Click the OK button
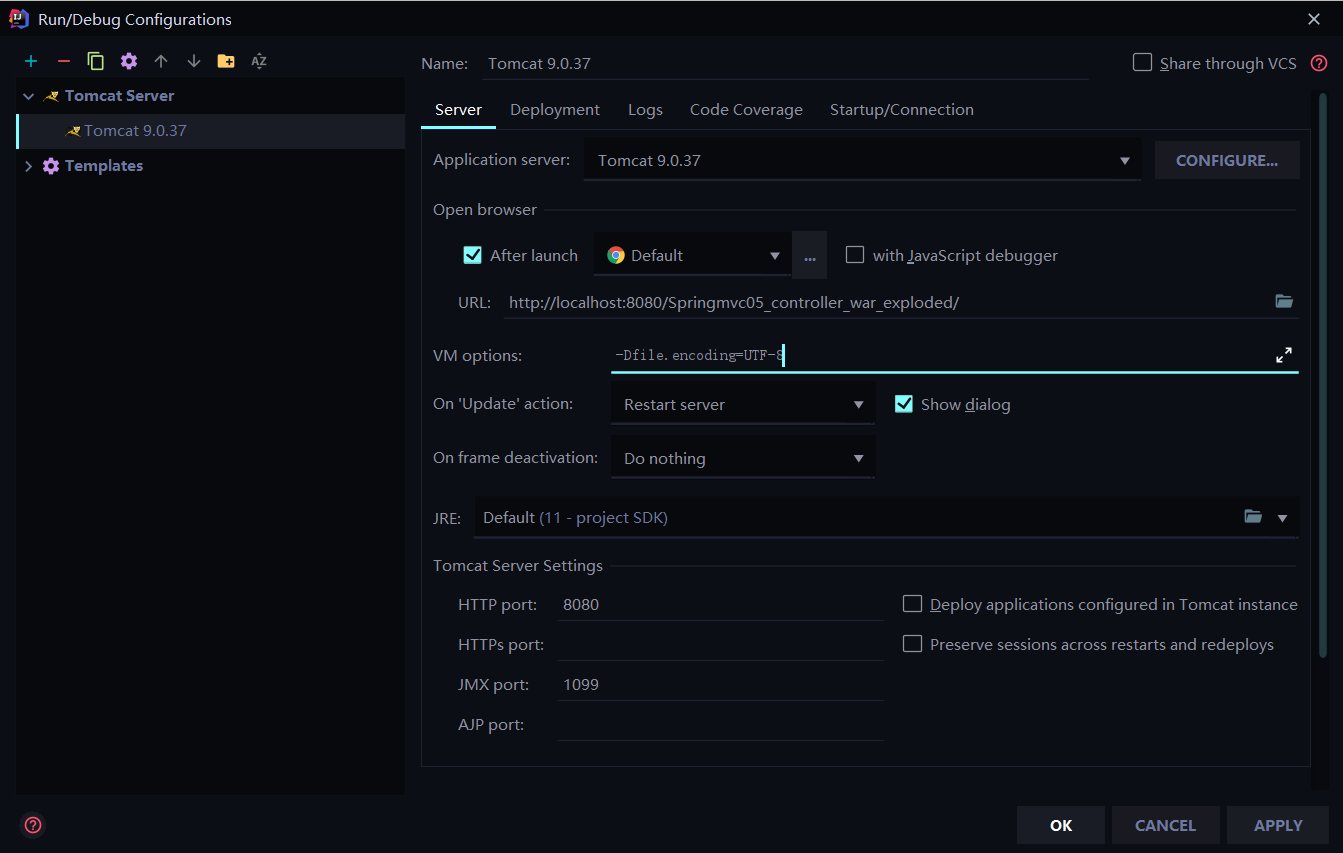Screen dimensions: 1343x853 (1061, 825)
